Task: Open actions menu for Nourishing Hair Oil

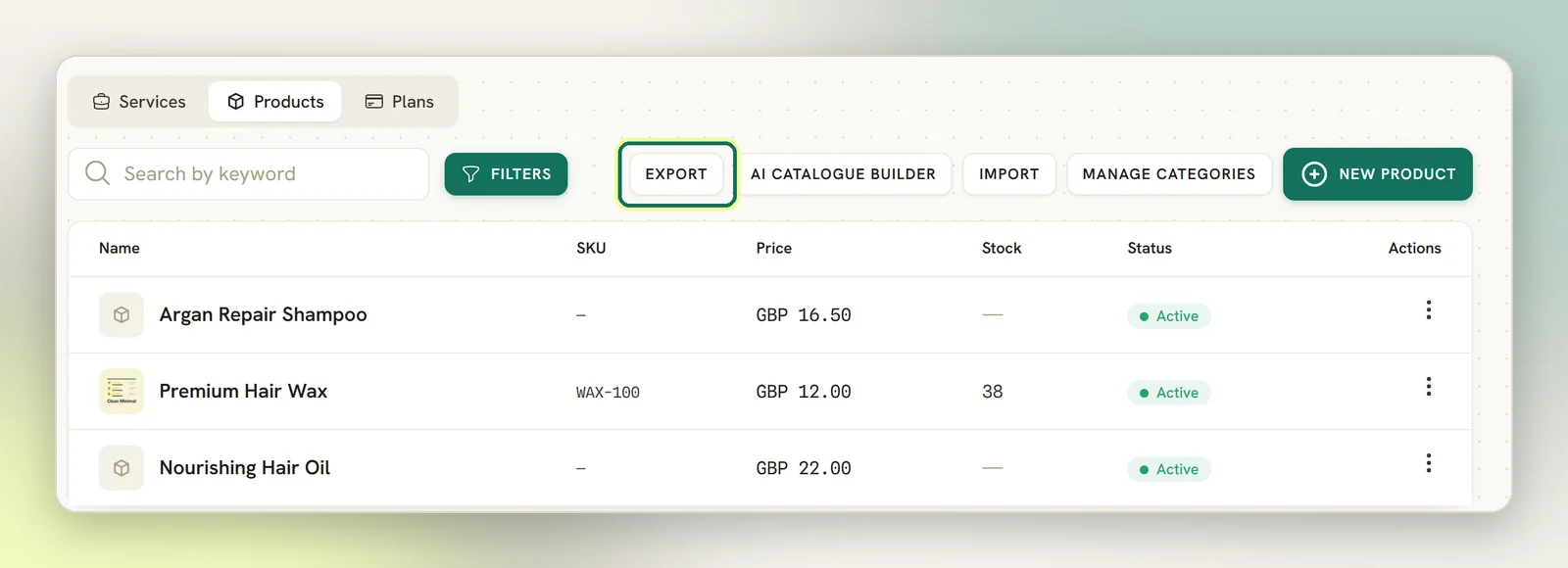Action: [x=1428, y=463]
